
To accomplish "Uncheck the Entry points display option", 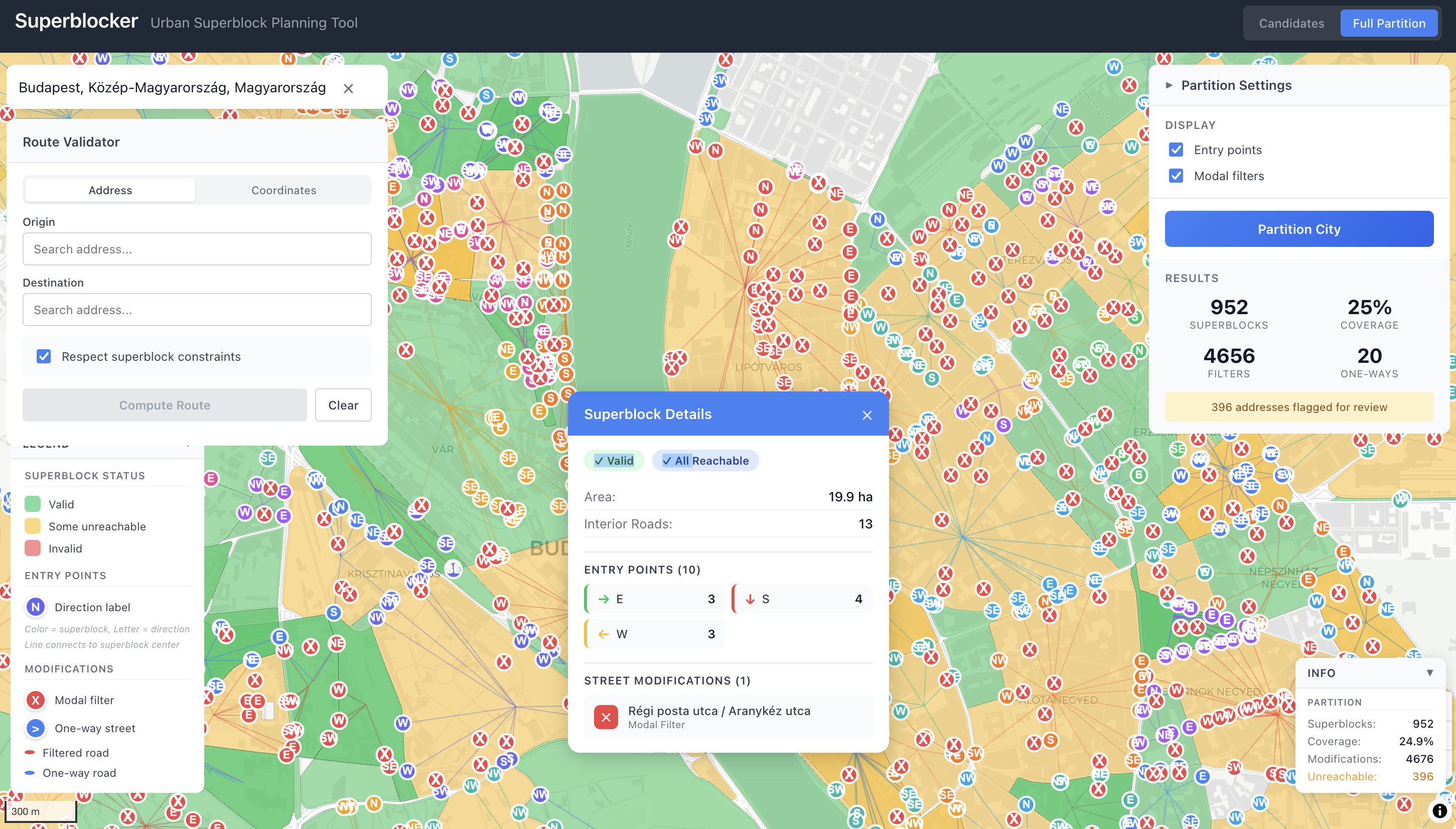I will [1176, 150].
